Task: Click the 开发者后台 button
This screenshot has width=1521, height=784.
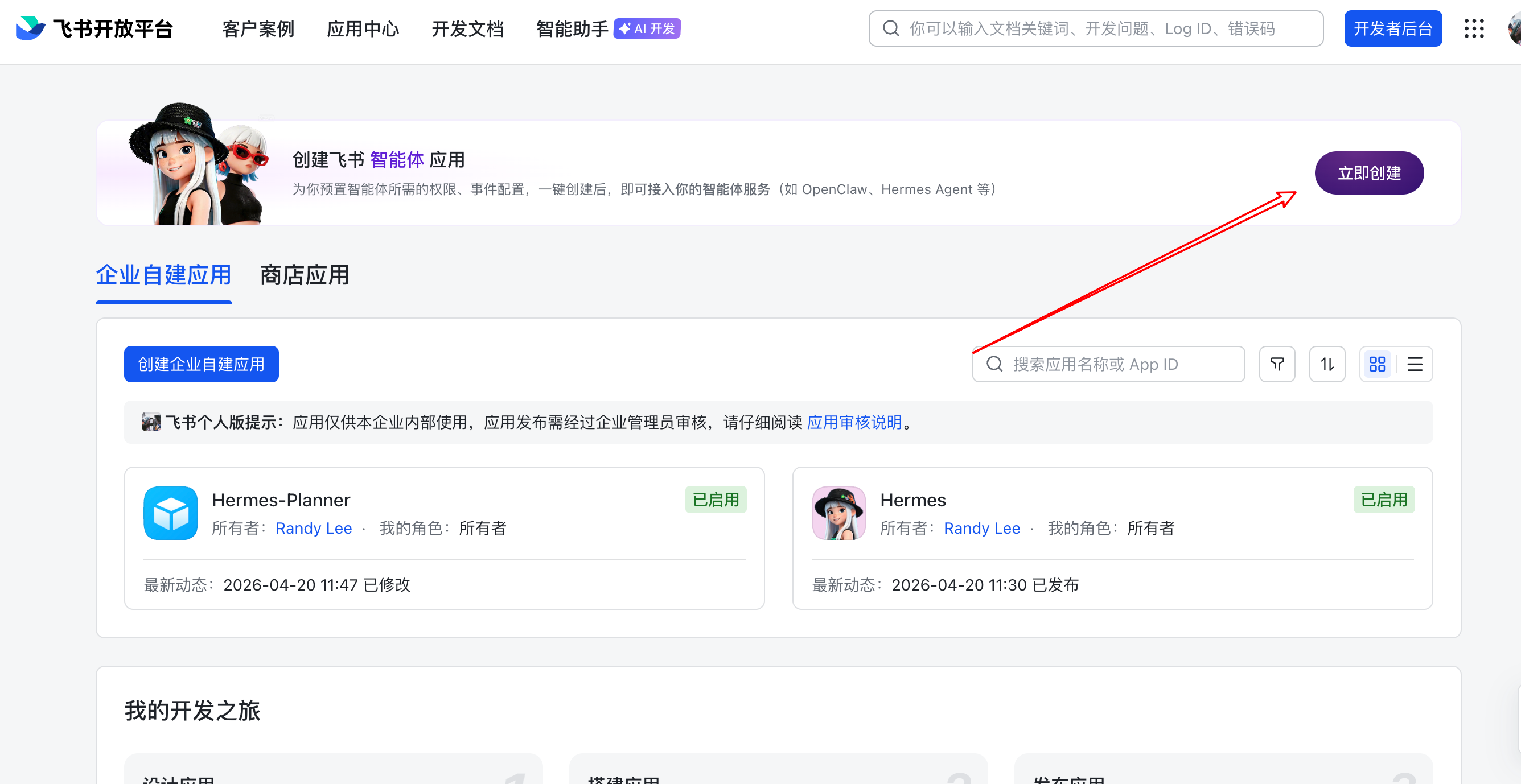Action: pos(1393,28)
